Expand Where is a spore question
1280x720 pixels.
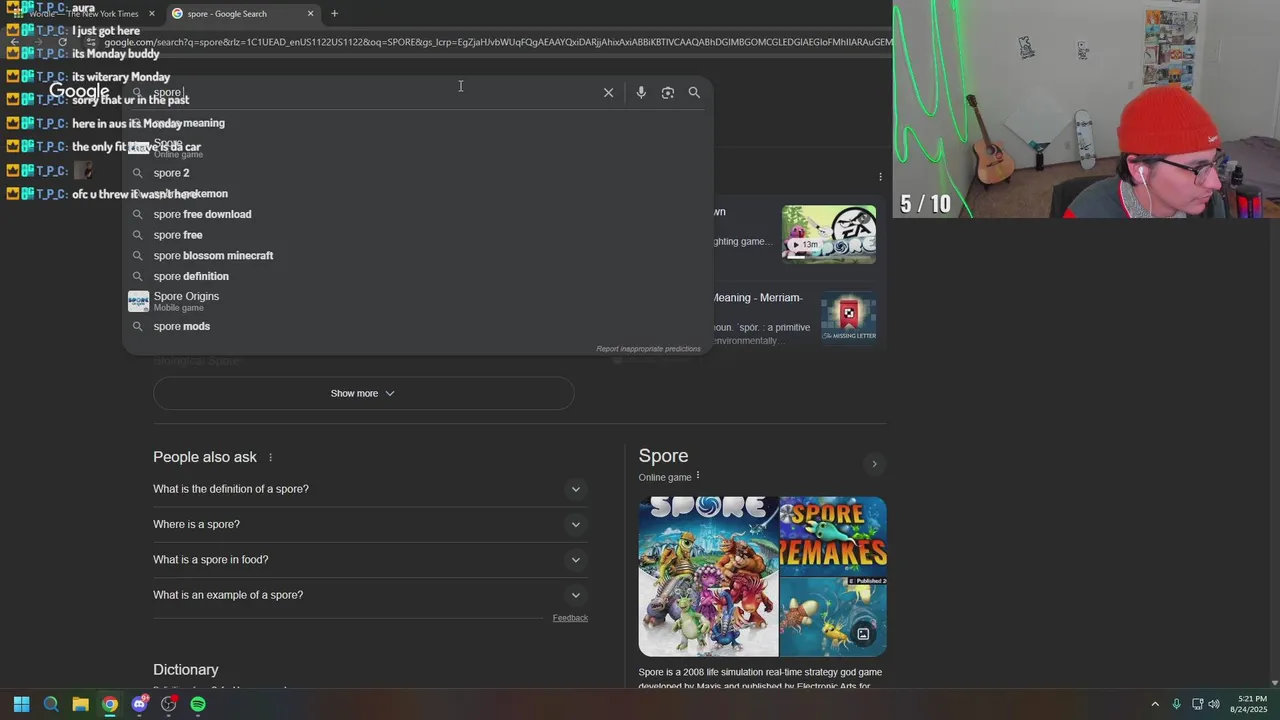tap(370, 524)
